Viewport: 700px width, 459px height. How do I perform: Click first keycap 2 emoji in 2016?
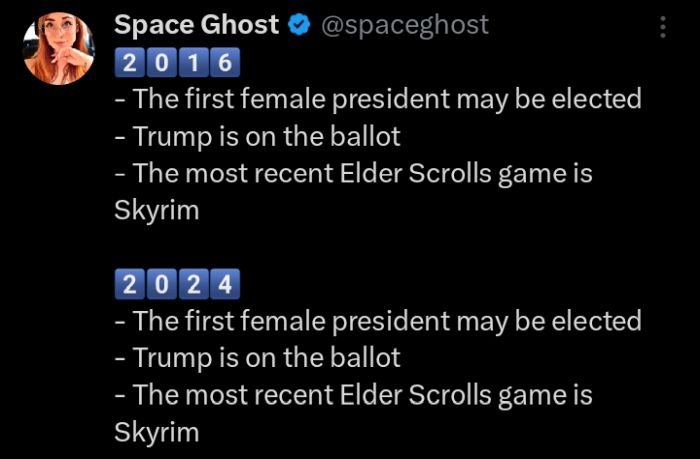(x=130, y=62)
